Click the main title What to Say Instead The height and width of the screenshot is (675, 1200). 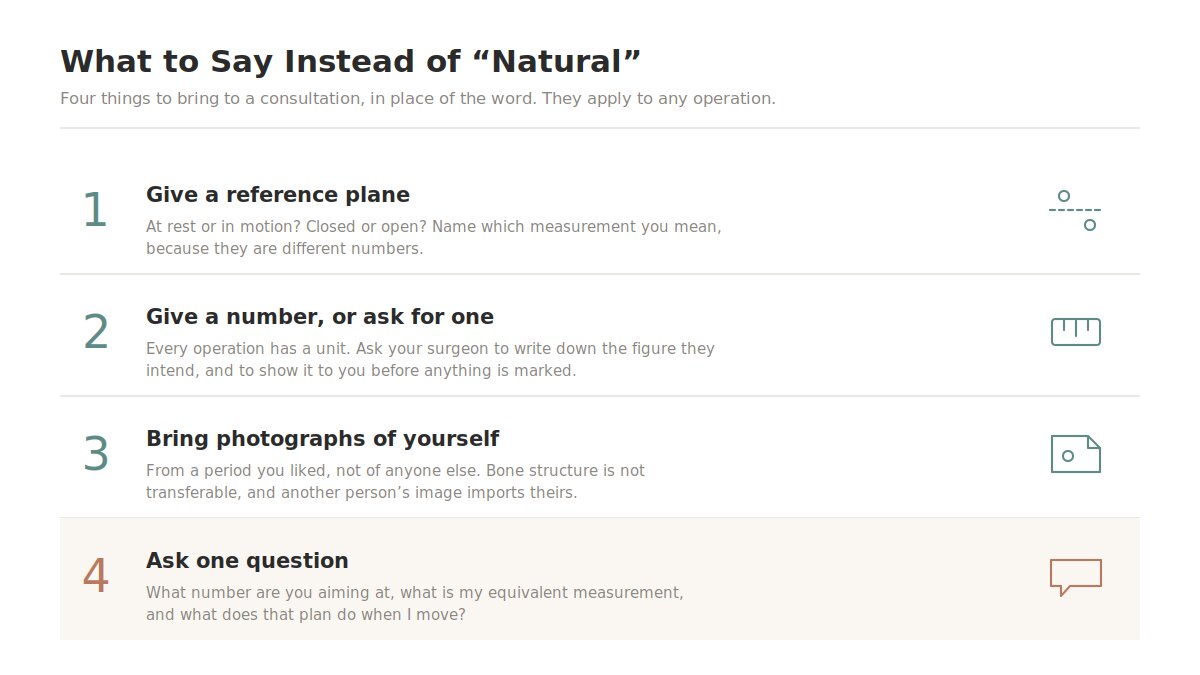click(x=350, y=62)
